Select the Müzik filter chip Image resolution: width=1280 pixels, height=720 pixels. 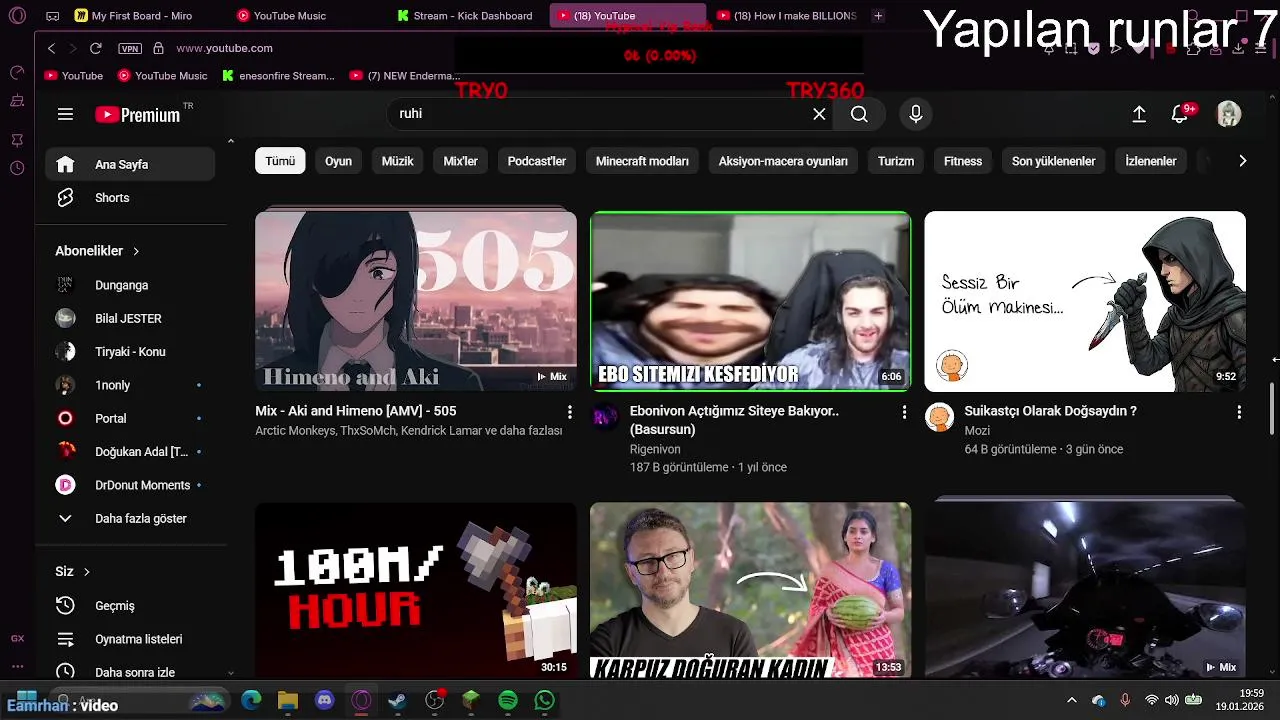[397, 161]
